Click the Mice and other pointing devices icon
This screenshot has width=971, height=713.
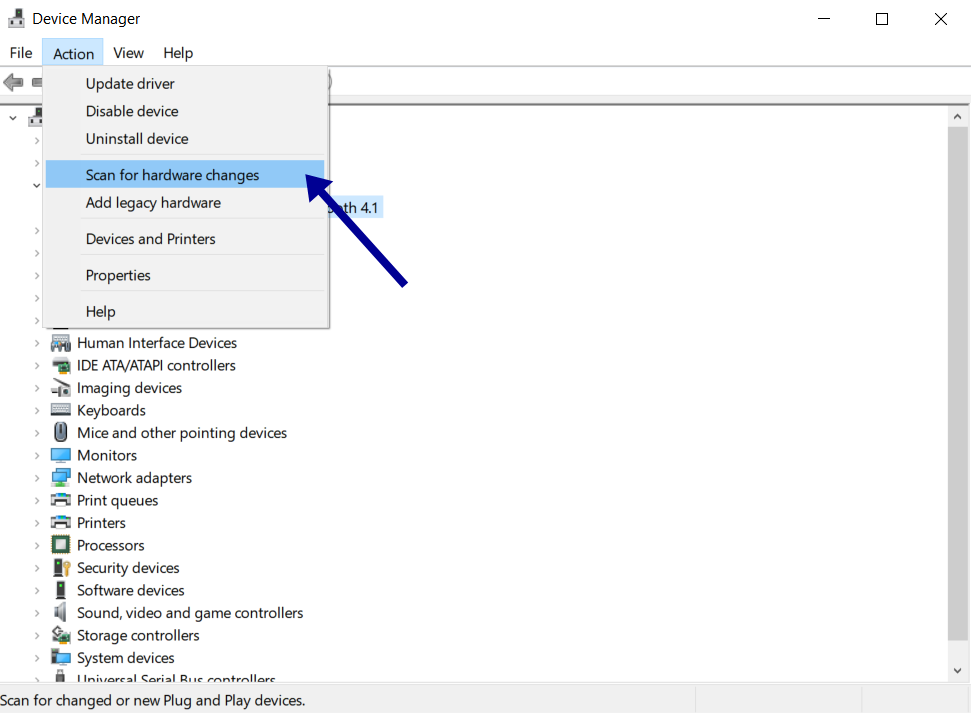click(61, 432)
